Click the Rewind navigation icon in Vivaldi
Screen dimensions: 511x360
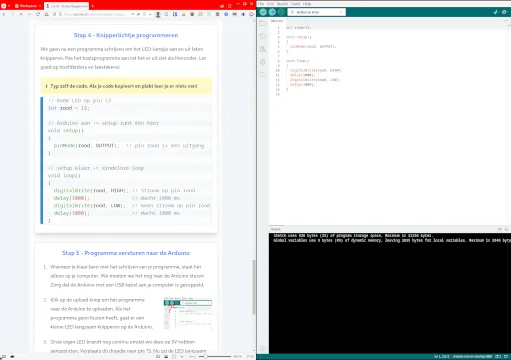[x=21, y=14]
